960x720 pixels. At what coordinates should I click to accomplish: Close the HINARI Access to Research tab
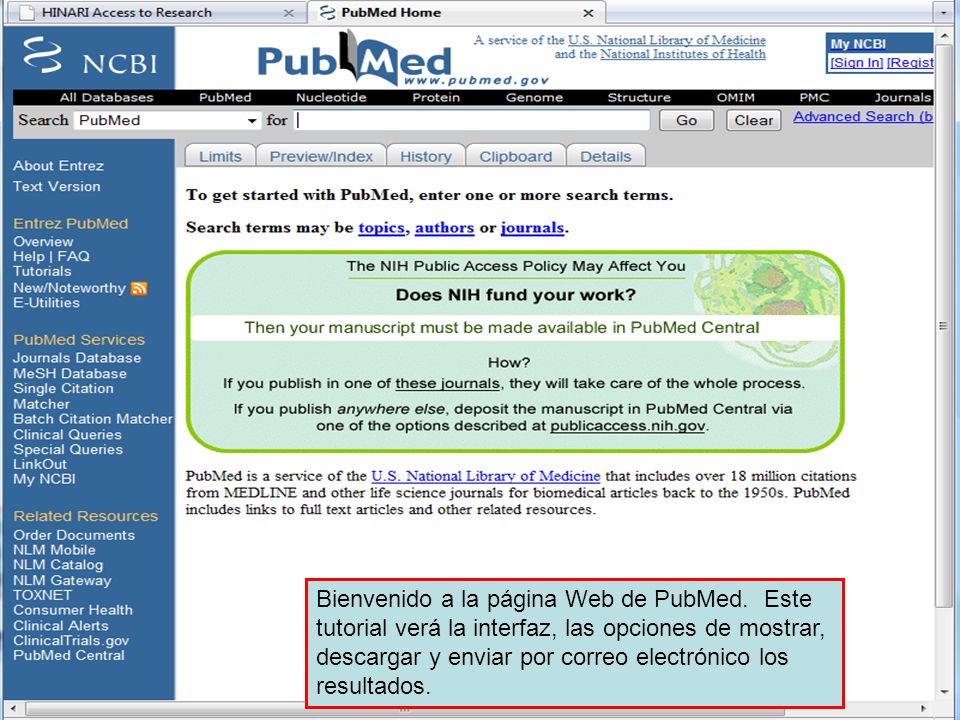click(x=289, y=13)
